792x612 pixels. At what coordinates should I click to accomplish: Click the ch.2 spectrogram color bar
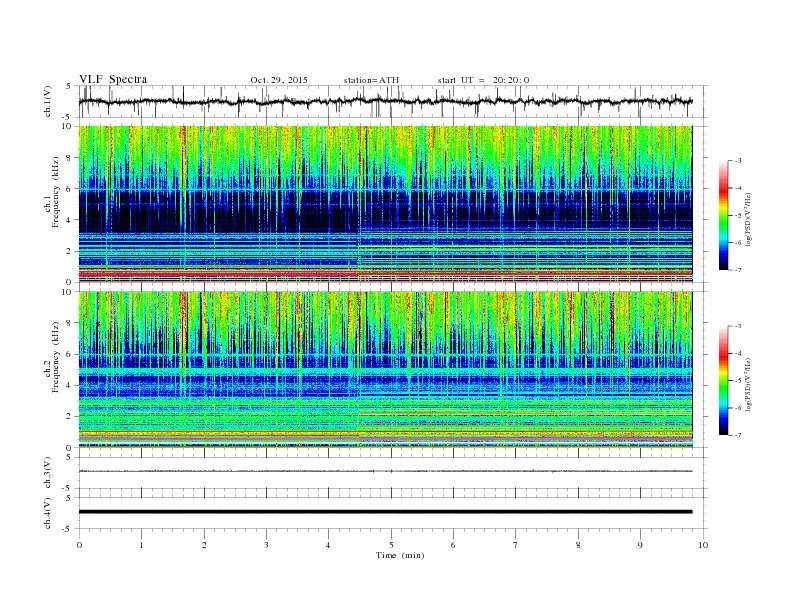pyautogui.click(x=723, y=381)
